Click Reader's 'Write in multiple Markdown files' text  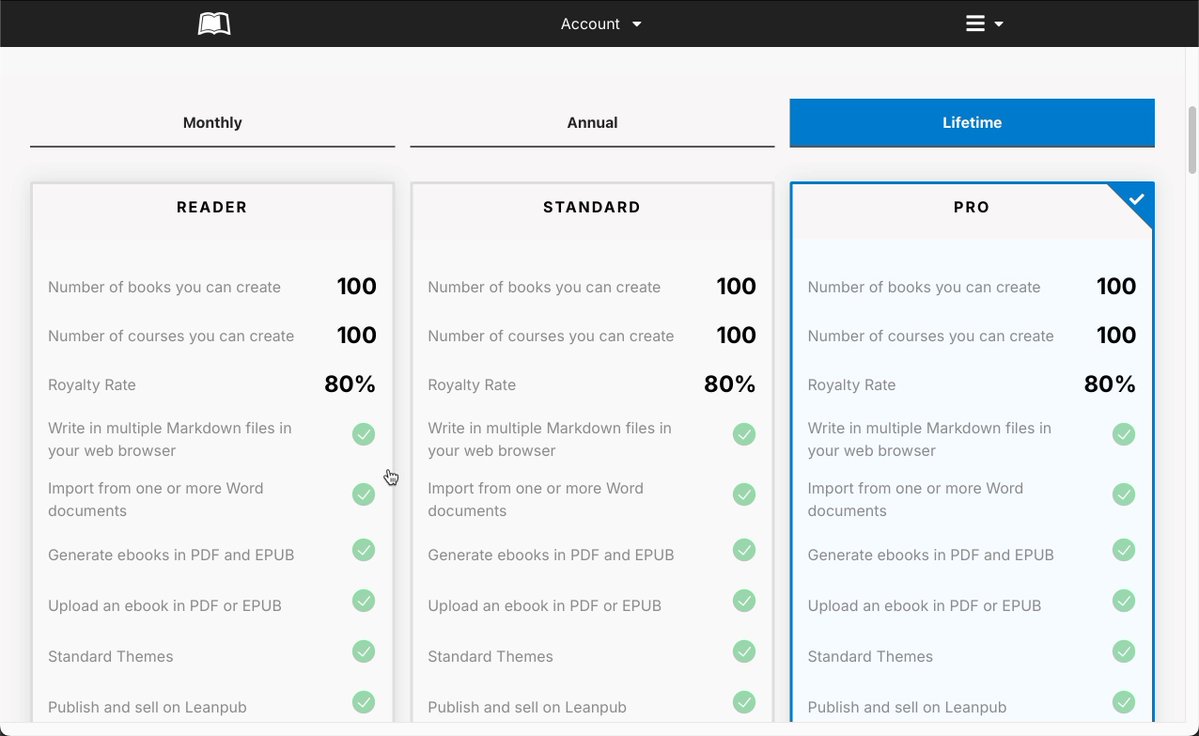(x=170, y=439)
